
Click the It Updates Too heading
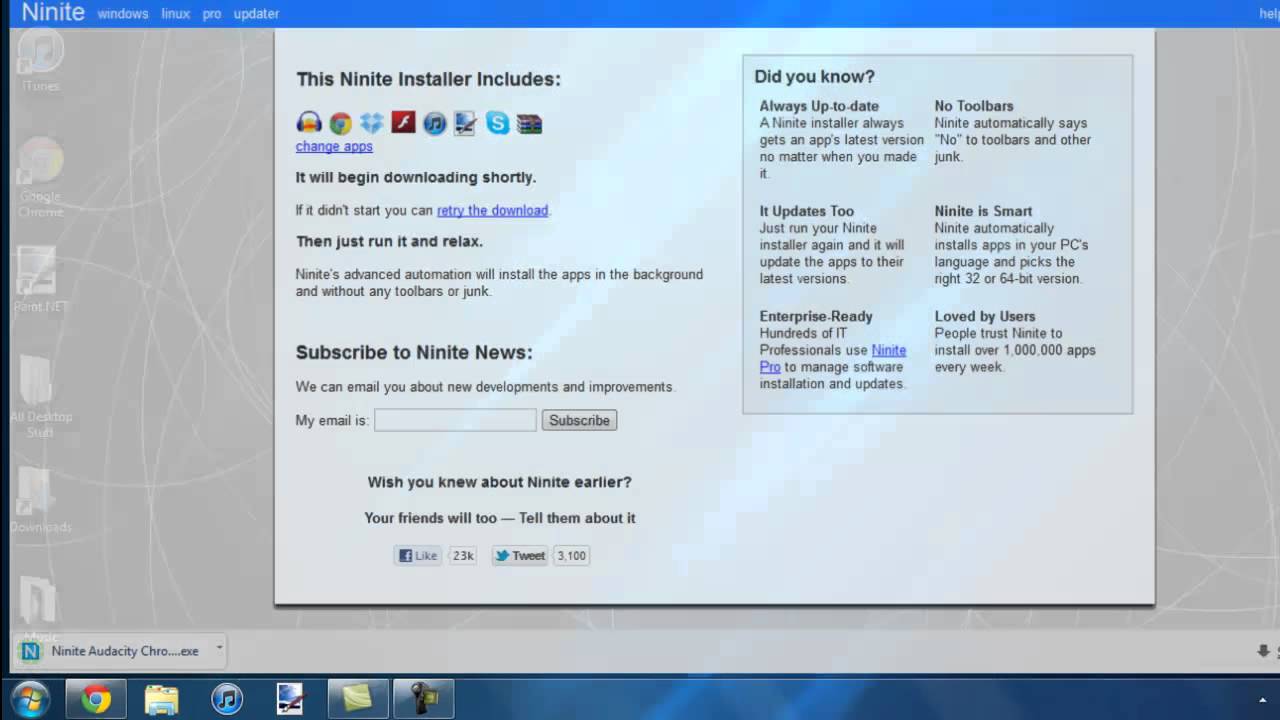tap(806, 211)
